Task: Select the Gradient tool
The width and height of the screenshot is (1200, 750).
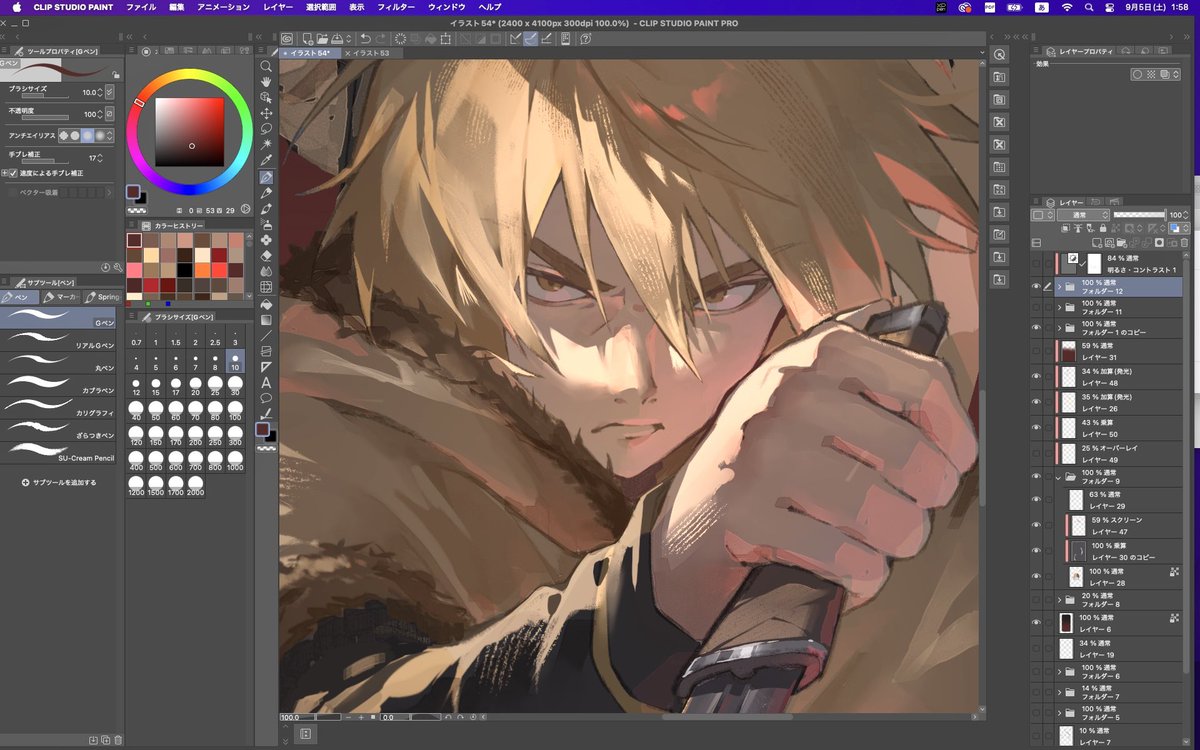Action: [x=267, y=320]
